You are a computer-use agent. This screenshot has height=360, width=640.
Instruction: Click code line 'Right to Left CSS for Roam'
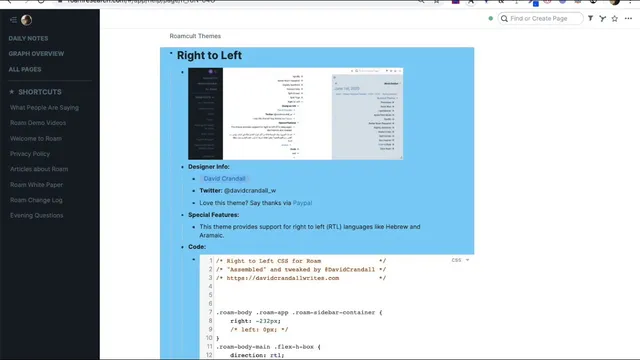[301, 261]
